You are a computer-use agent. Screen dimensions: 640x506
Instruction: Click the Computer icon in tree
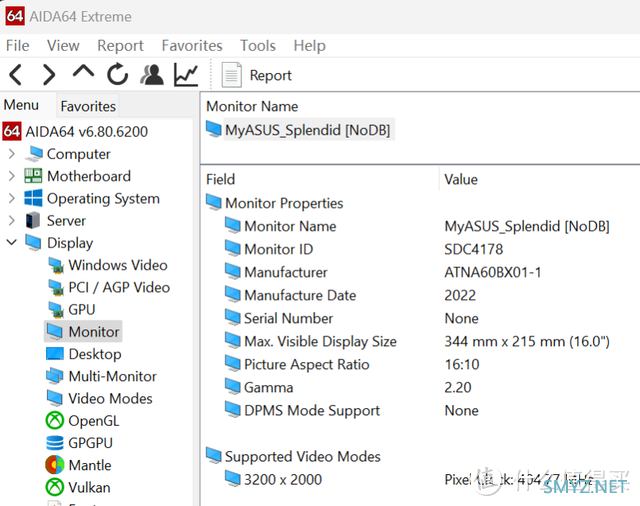pos(33,154)
